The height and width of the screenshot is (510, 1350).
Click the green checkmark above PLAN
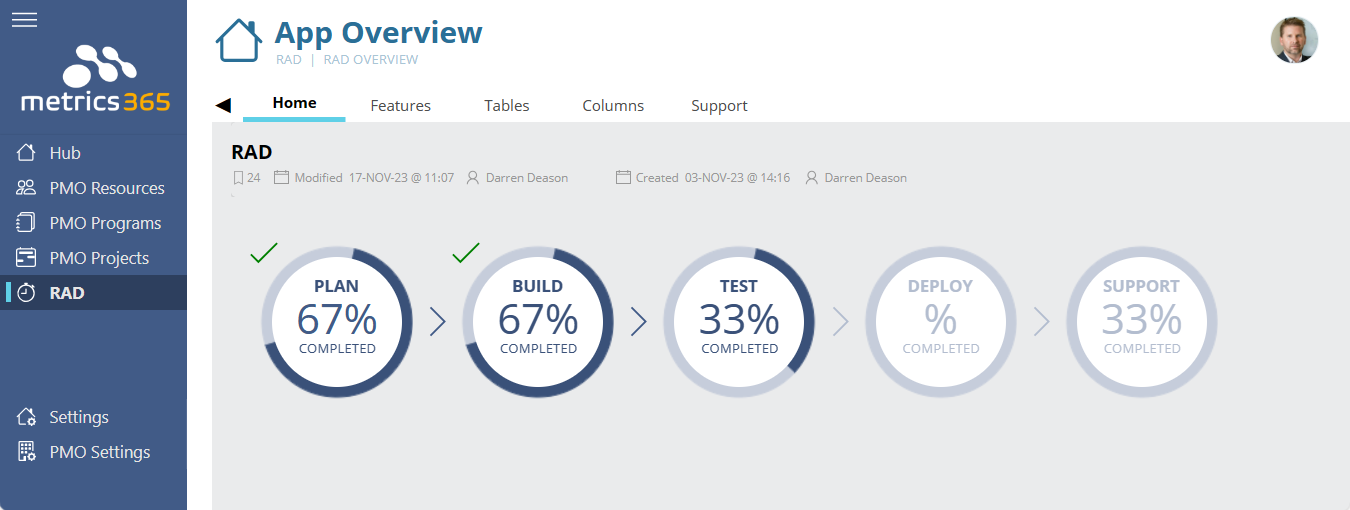(264, 253)
